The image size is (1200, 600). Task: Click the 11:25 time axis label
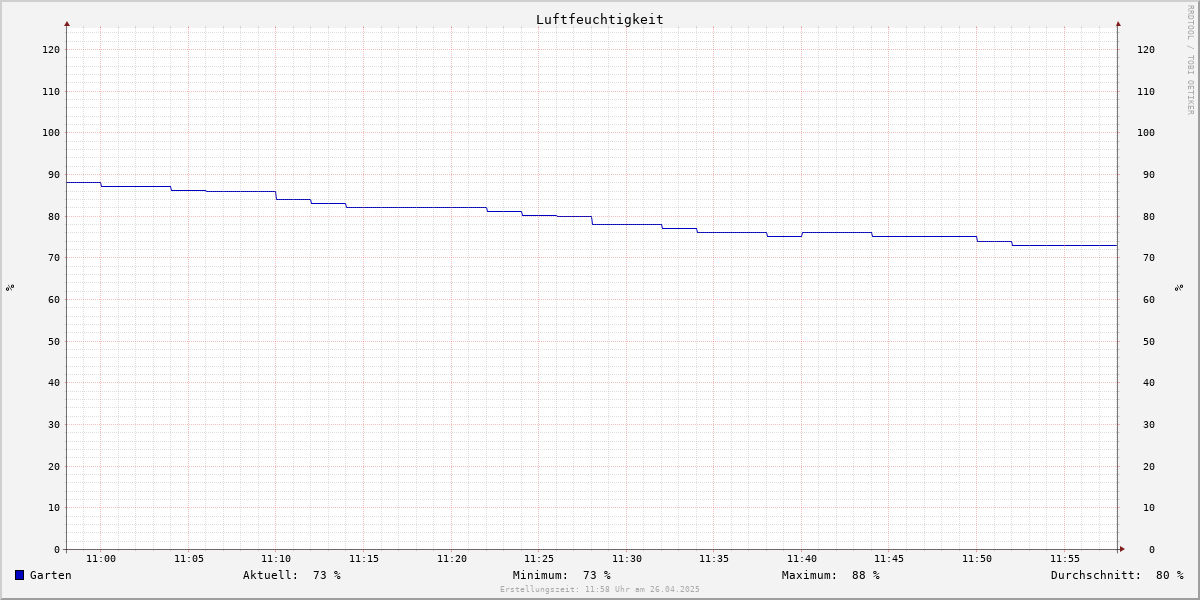click(x=539, y=559)
